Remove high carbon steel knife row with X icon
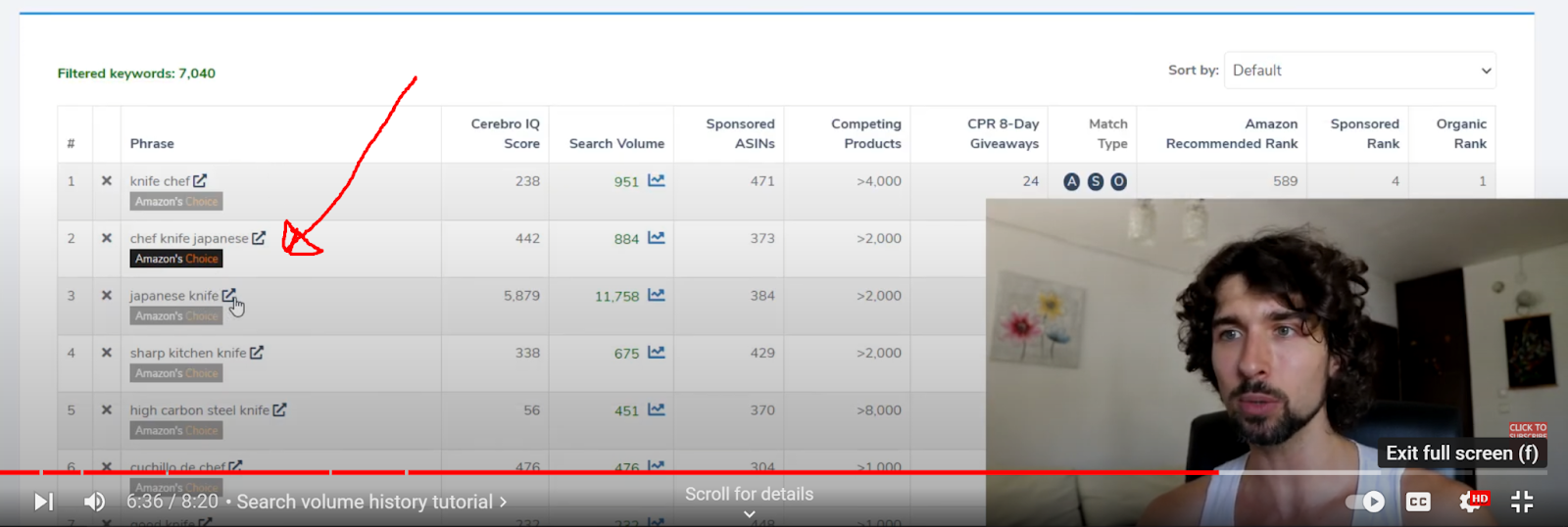1568x527 pixels. click(107, 409)
